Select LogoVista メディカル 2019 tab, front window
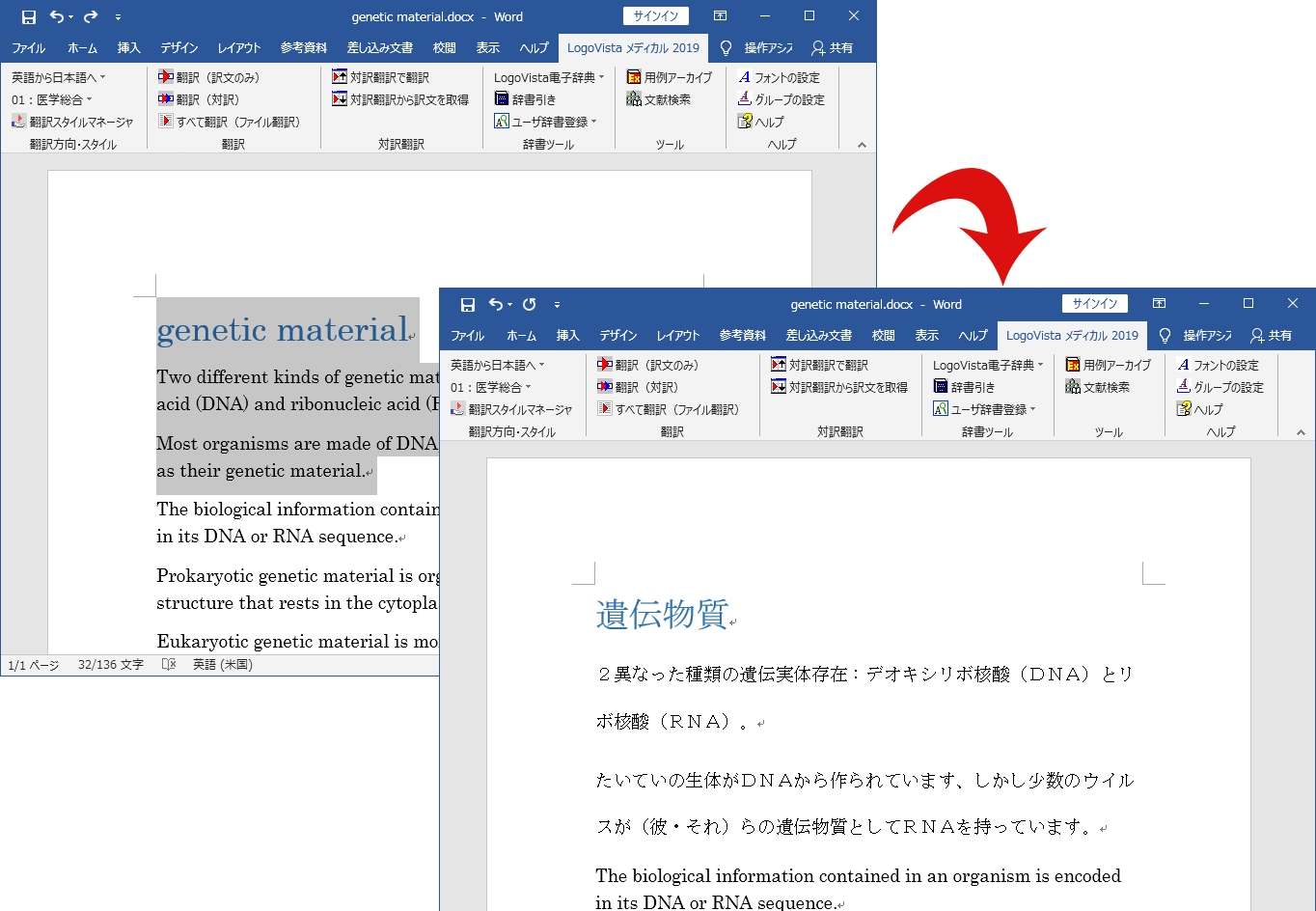1316x911 pixels. [x=1072, y=335]
